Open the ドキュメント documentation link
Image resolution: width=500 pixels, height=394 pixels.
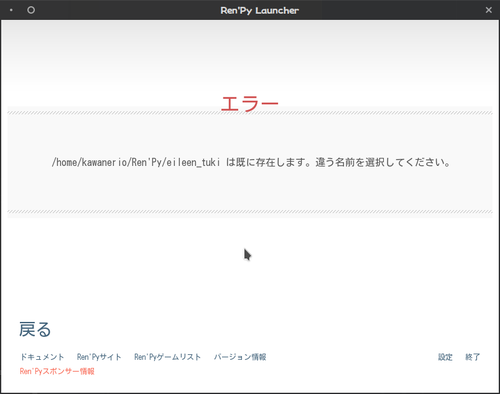coord(42,357)
